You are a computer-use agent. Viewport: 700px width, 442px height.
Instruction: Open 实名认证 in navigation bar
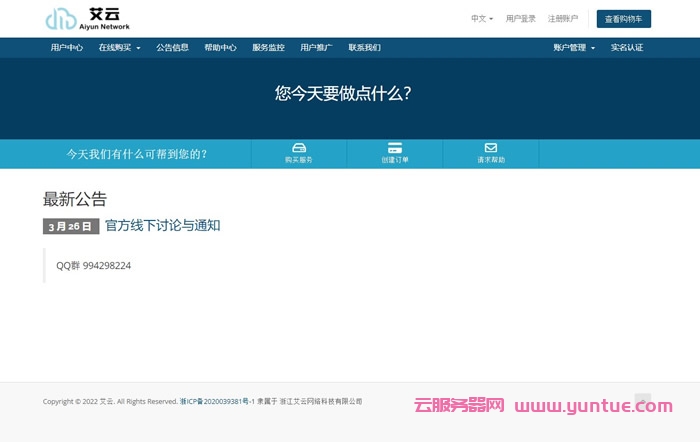[627, 47]
